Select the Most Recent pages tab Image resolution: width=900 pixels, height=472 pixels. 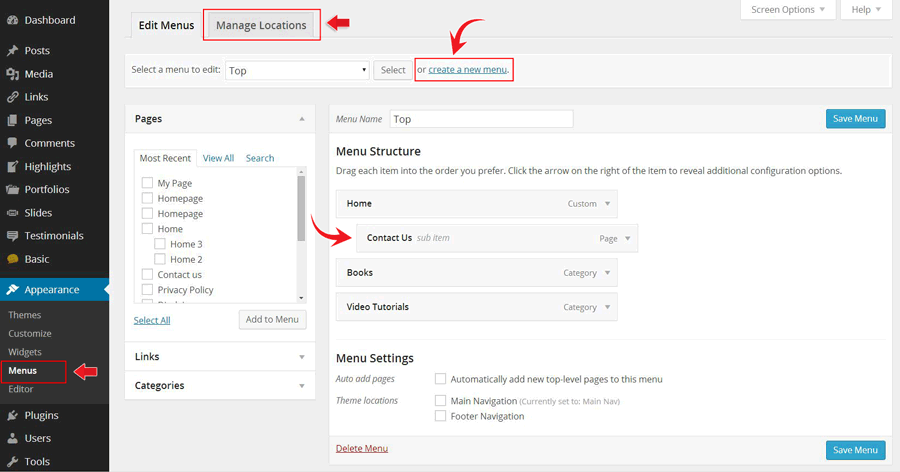165,158
